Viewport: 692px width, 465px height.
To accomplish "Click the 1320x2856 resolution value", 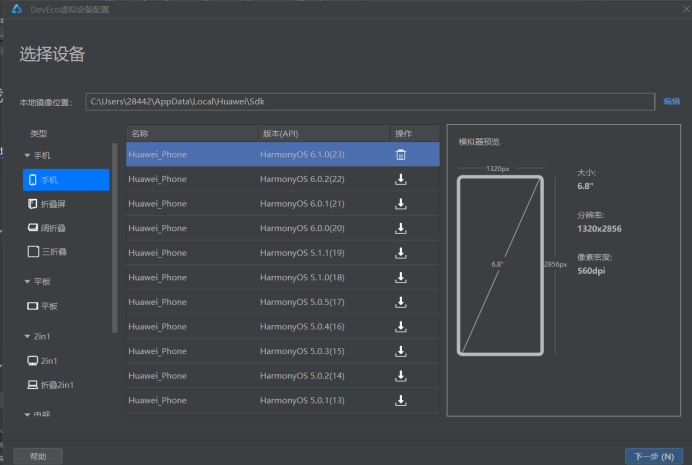I will click(599, 229).
